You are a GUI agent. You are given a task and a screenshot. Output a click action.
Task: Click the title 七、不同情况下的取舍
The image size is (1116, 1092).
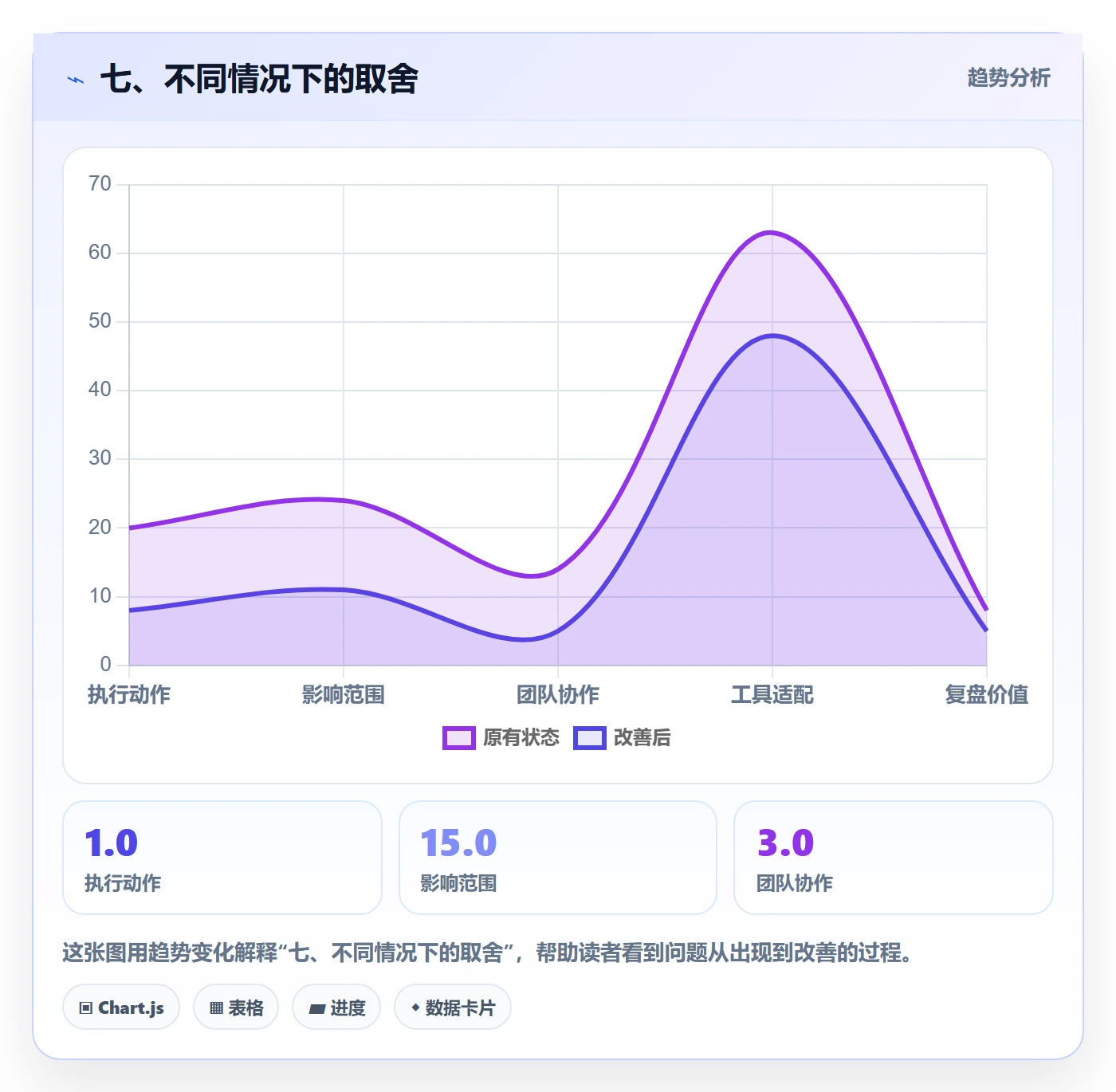tap(259, 80)
